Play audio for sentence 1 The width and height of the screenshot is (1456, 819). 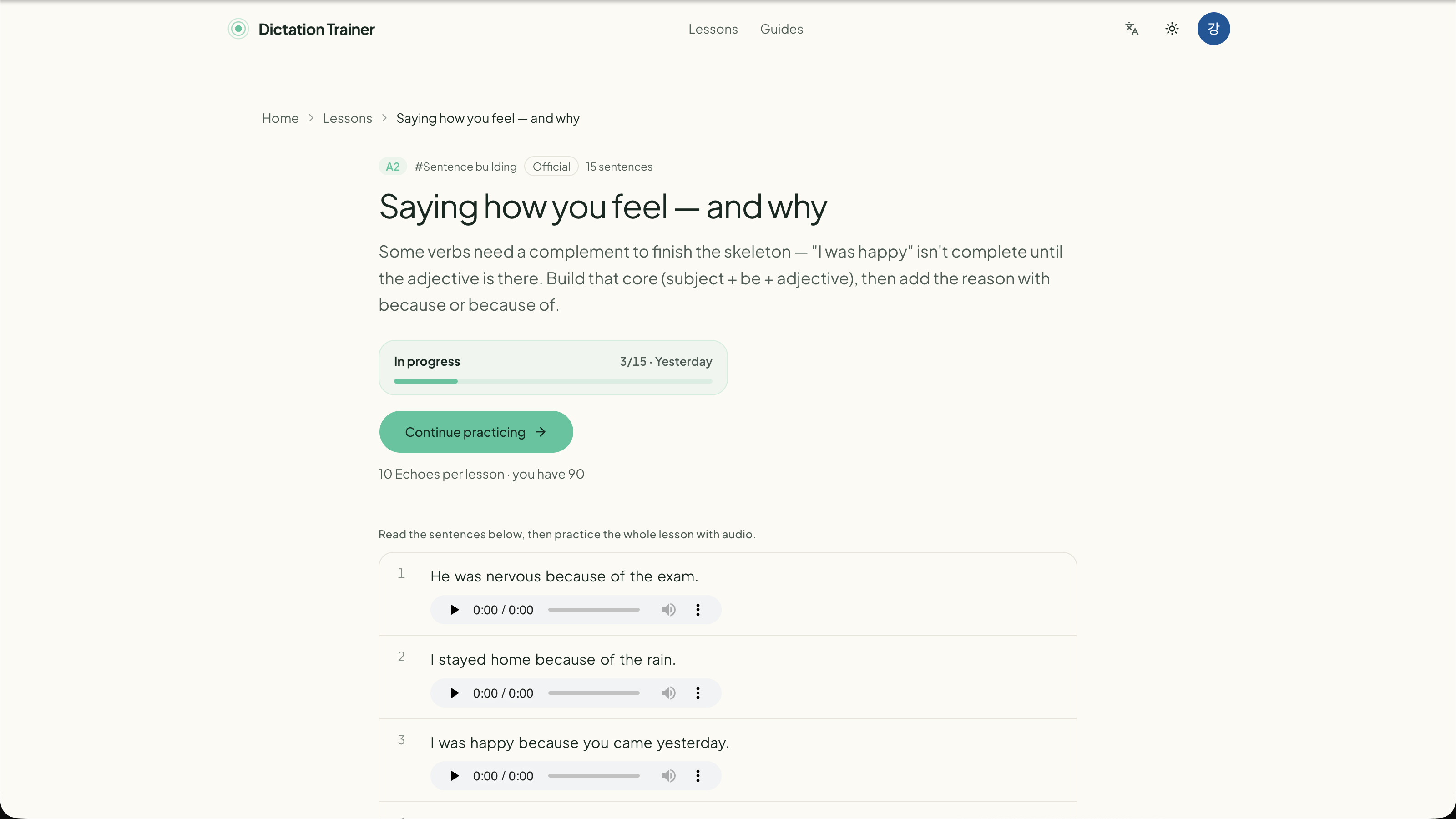point(455,609)
